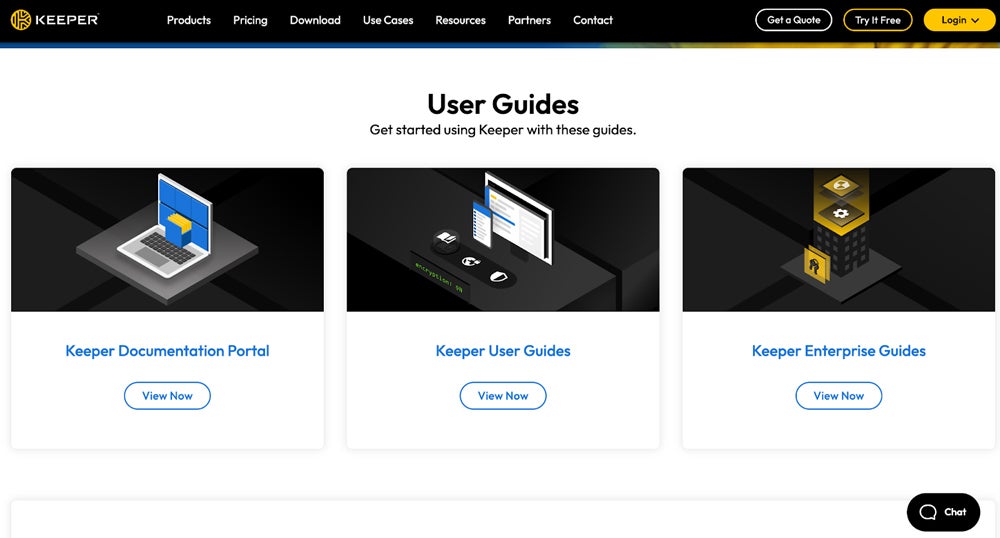
Task: Click the Keeper Documentation Portal laptop image
Action: click(167, 240)
